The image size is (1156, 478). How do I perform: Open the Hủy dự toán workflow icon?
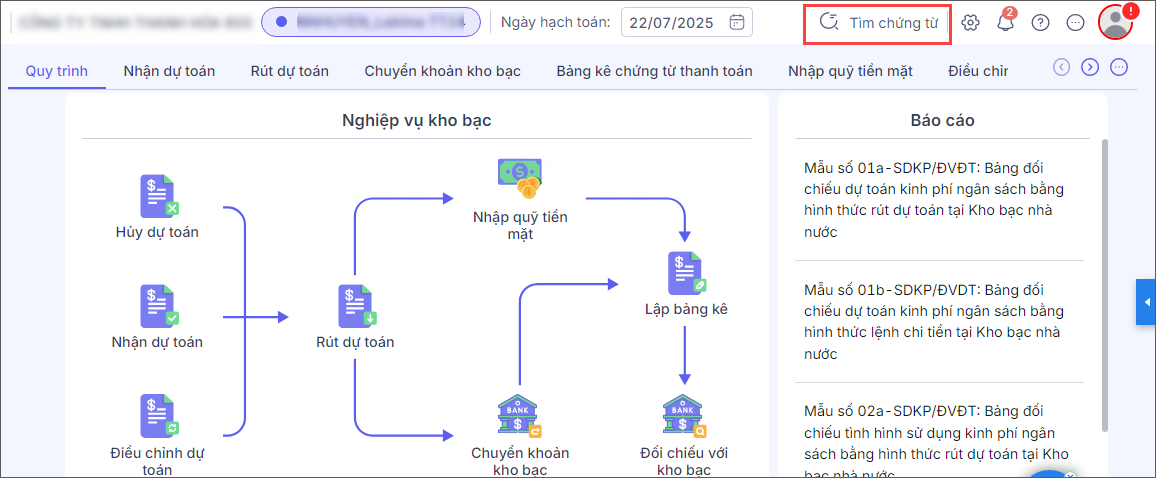click(159, 197)
